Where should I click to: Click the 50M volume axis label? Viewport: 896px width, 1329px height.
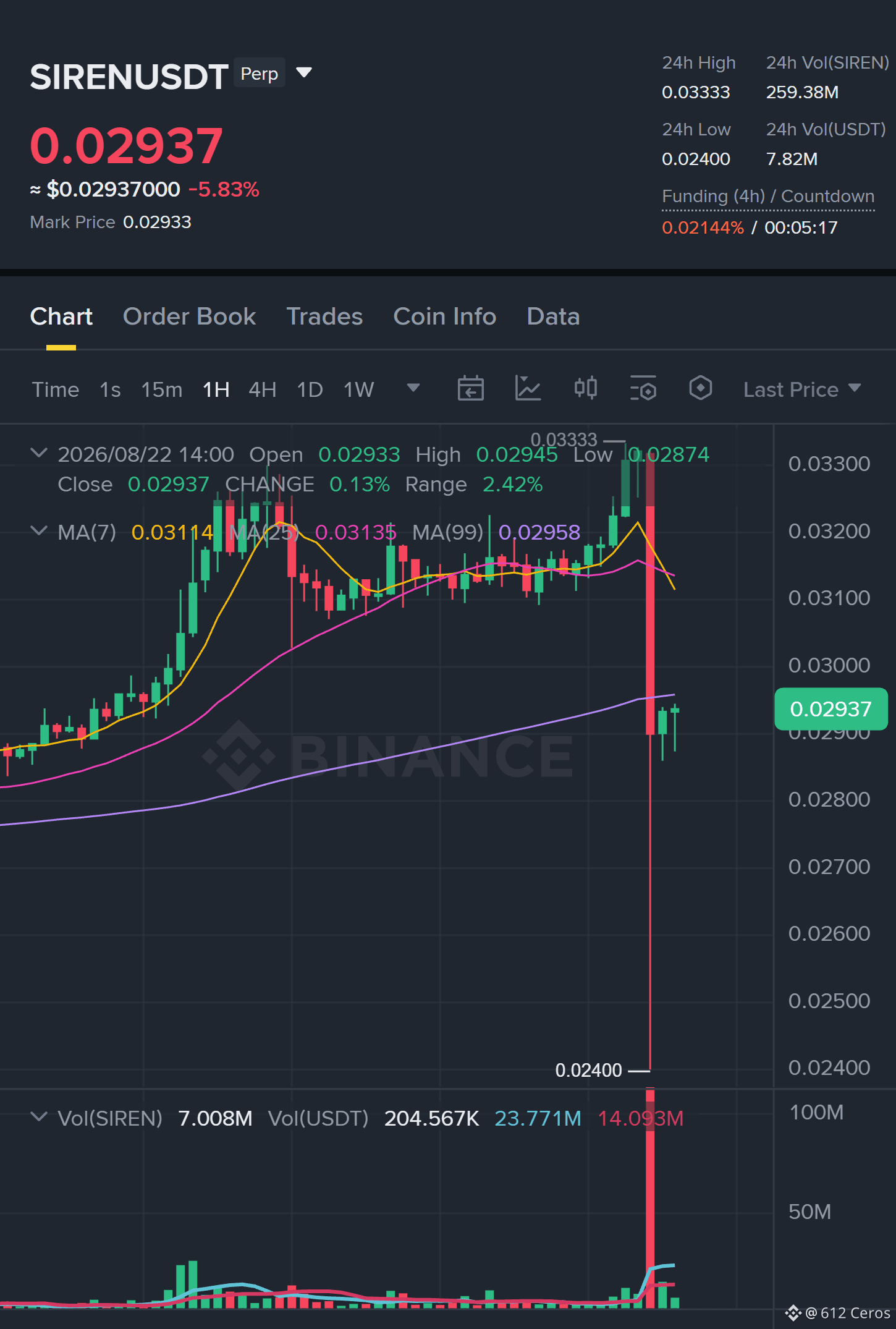click(809, 1212)
